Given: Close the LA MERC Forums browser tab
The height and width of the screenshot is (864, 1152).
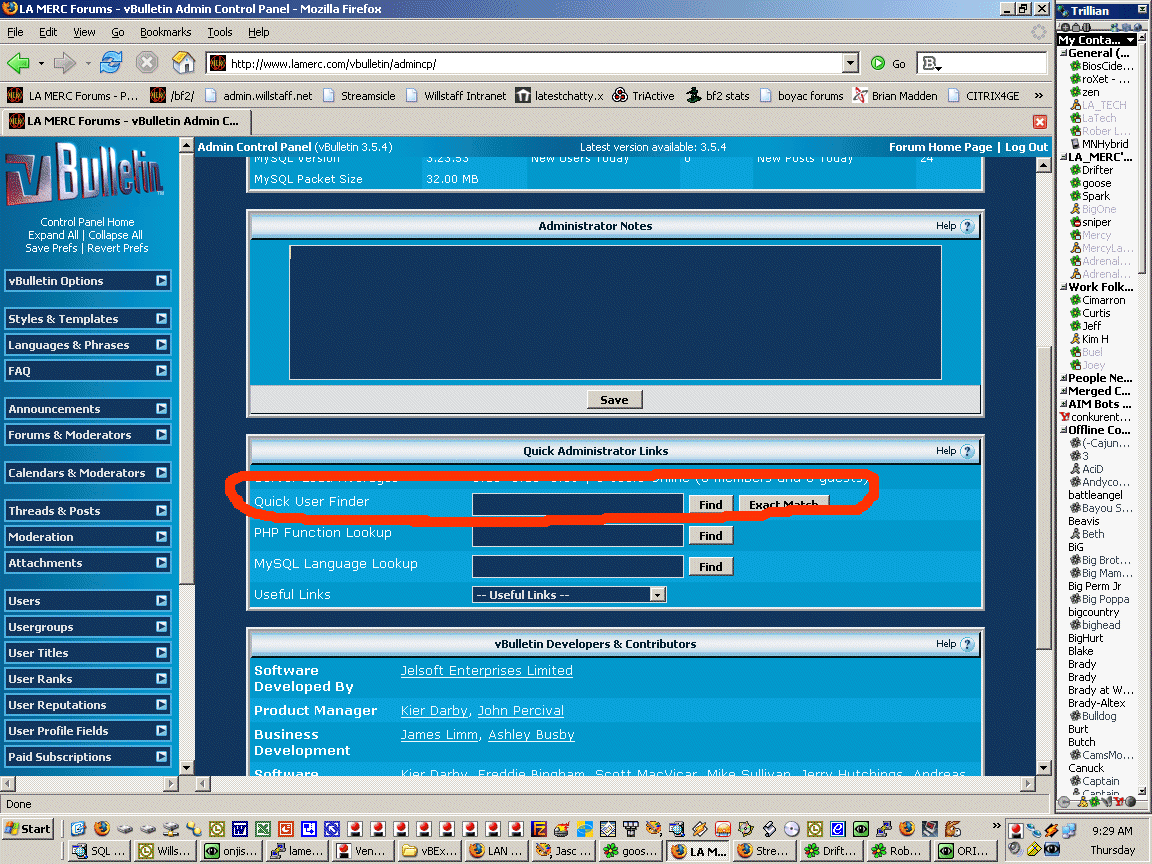Looking at the screenshot, I should (1040, 121).
